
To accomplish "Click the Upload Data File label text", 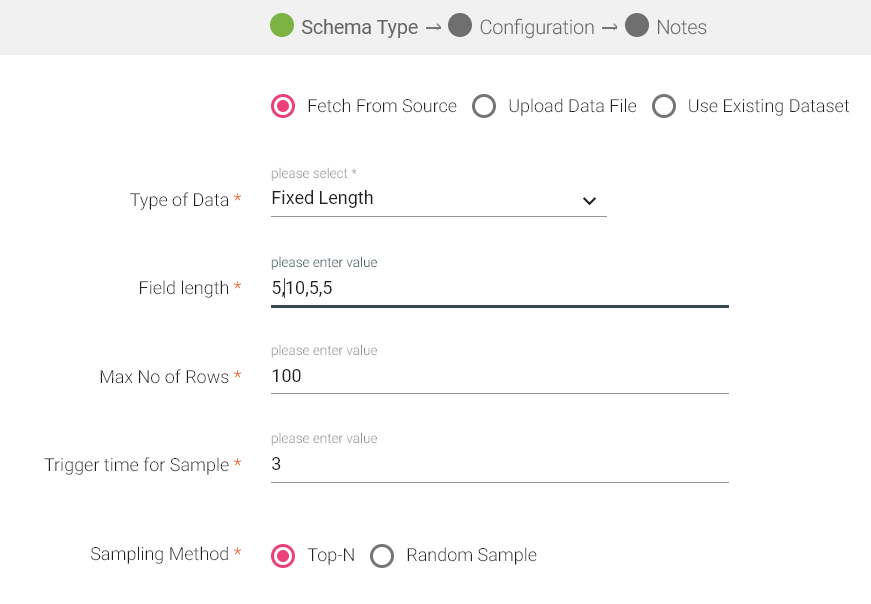I will click(x=572, y=106).
